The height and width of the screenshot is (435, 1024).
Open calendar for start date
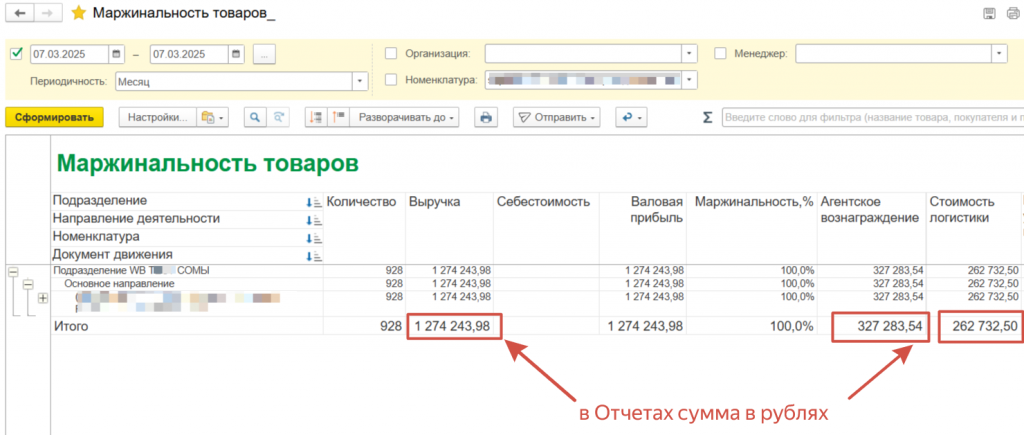click(117, 54)
